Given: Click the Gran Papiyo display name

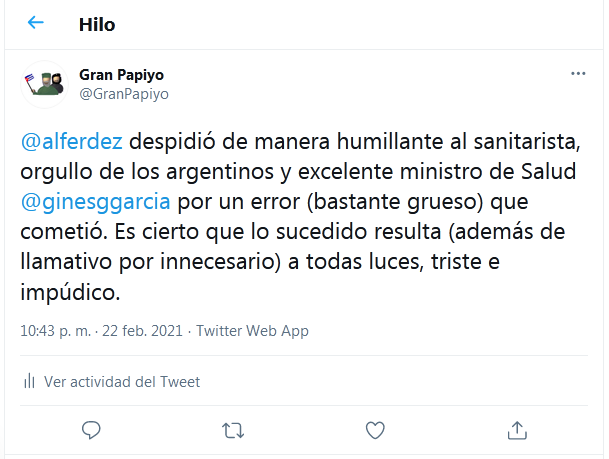Looking at the screenshot, I should (x=121, y=75).
